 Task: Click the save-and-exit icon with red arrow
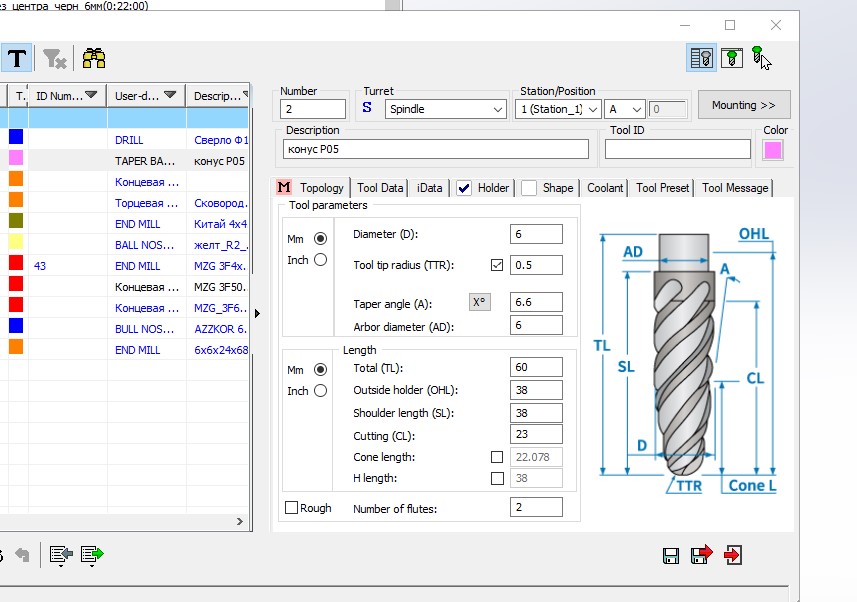click(701, 555)
